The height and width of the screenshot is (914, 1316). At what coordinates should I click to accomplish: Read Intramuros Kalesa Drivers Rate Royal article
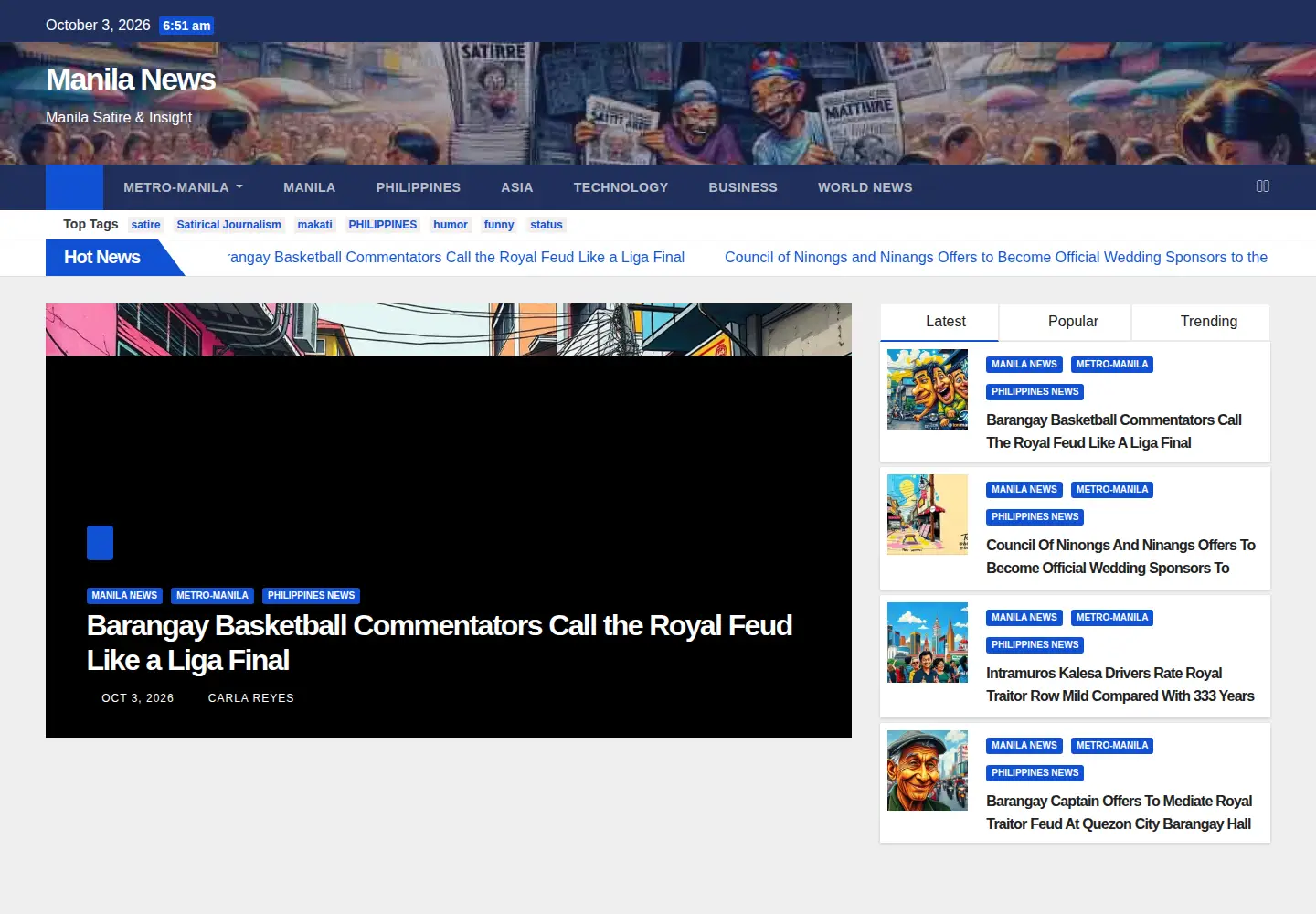[1120, 685]
